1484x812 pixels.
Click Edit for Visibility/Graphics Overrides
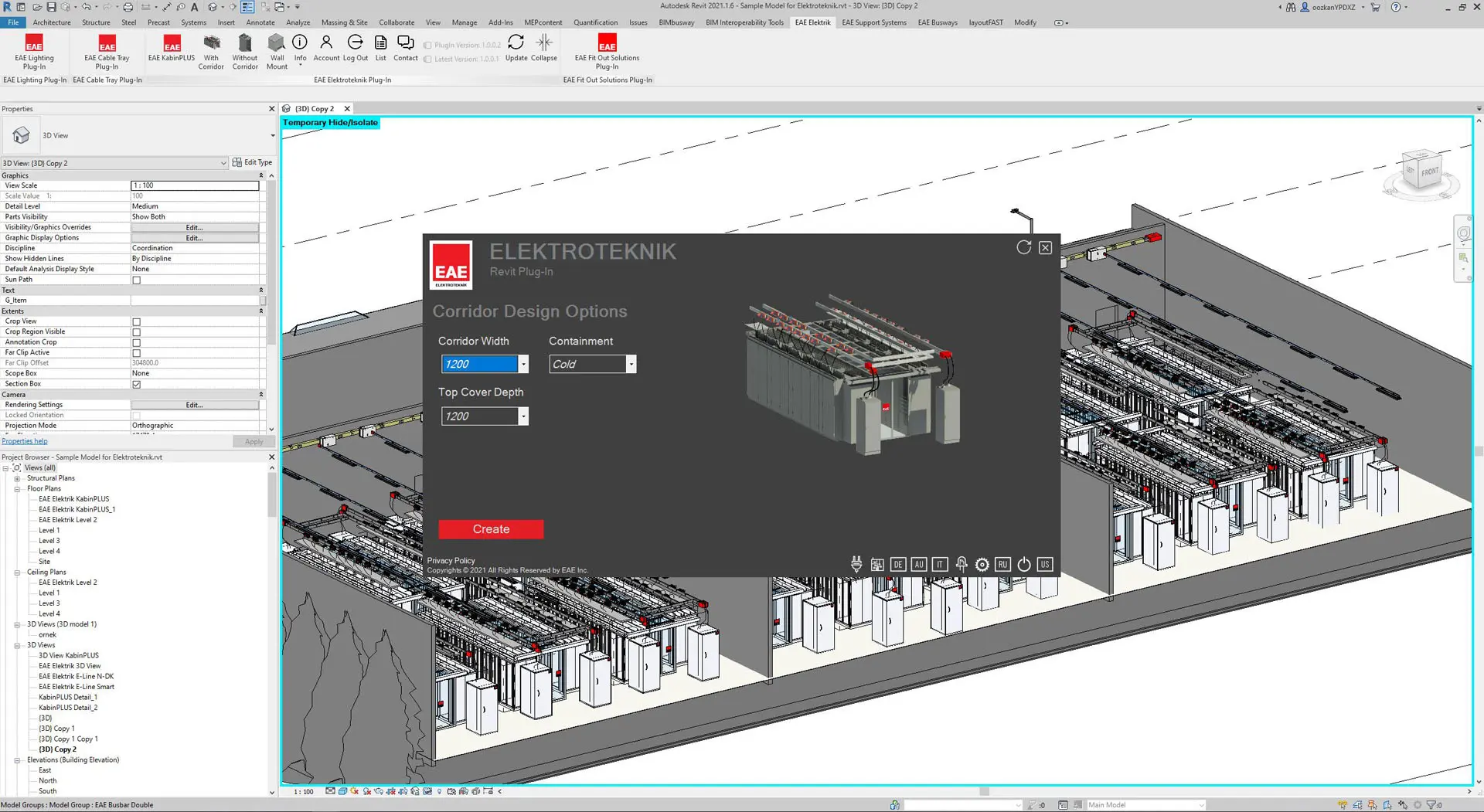[195, 228]
